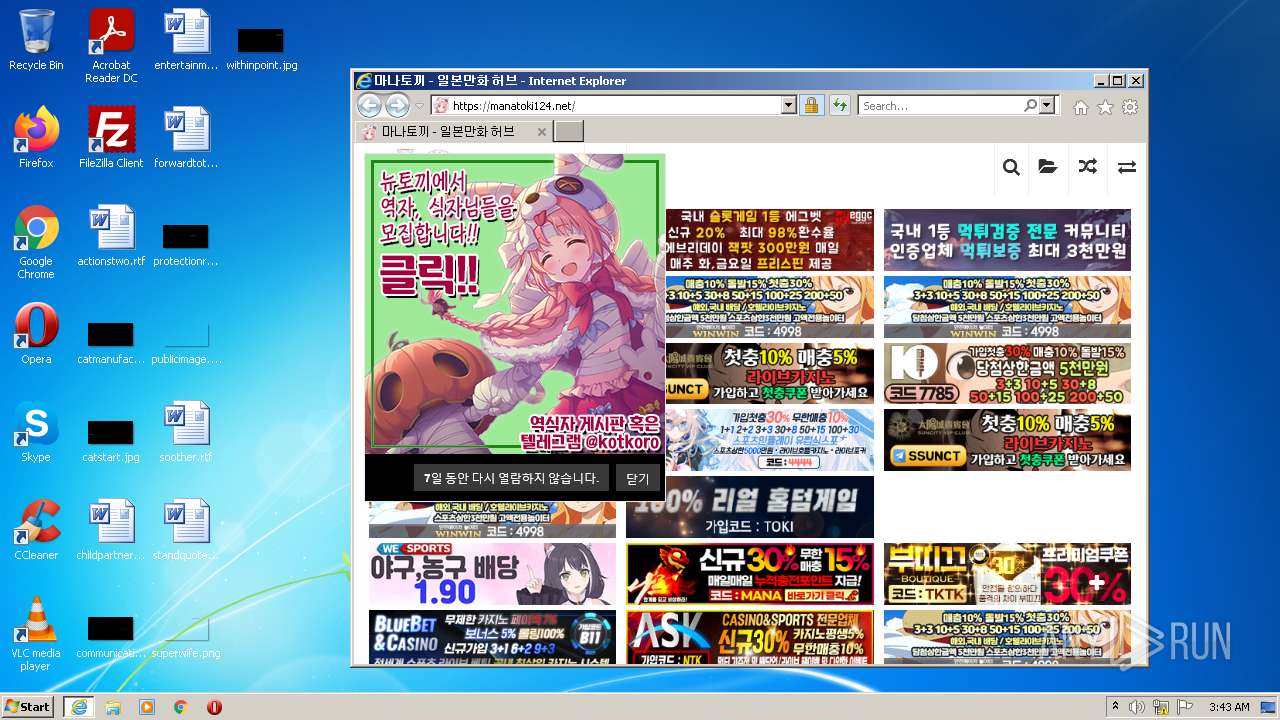This screenshot has width=1280, height=720.
Task: Launch Acrobat Reader DC from the desktop
Action: (x=111, y=45)
